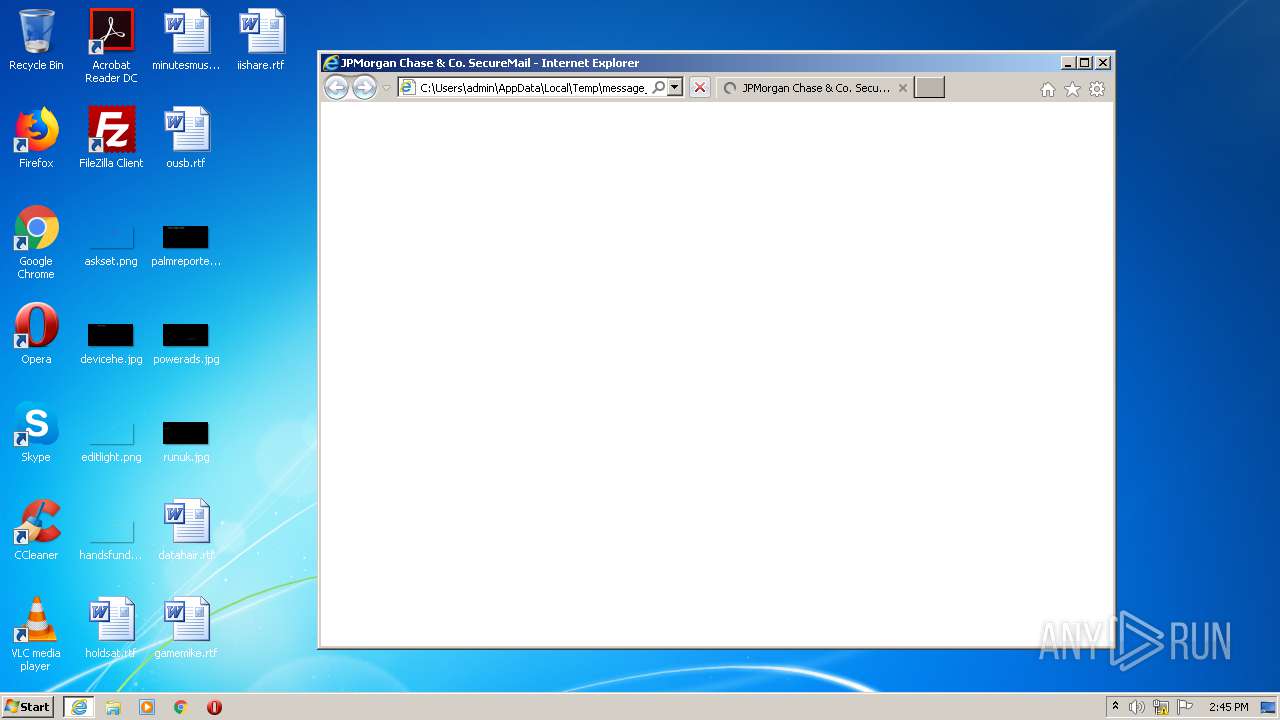Select the Google Chrome desktop shortcut

click(36, 242)
